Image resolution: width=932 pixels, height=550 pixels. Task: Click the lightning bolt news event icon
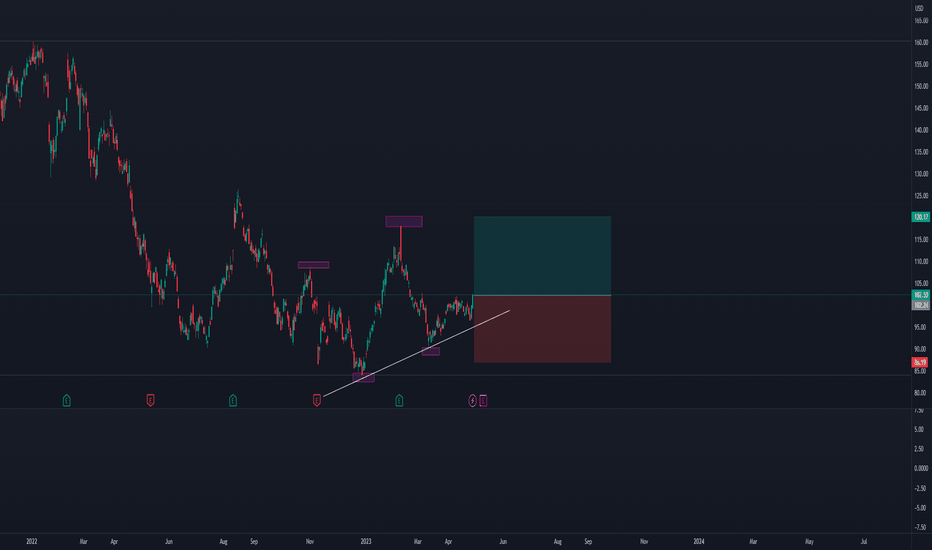point(473,400)
